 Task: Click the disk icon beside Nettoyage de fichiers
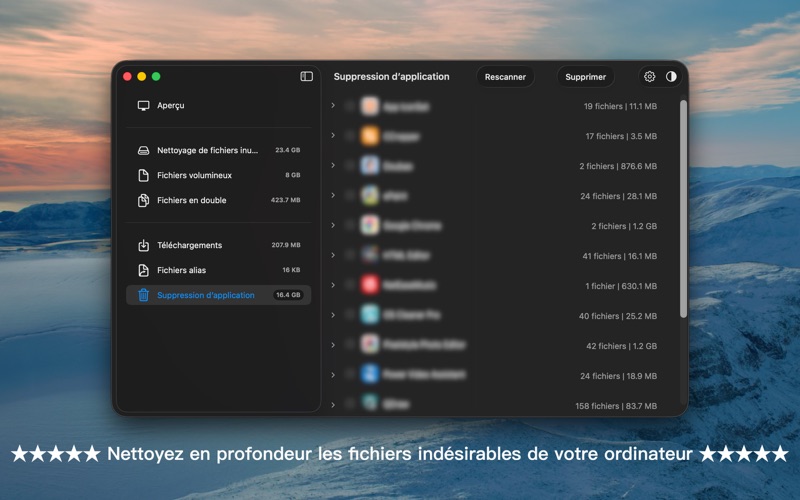[143, 151]
